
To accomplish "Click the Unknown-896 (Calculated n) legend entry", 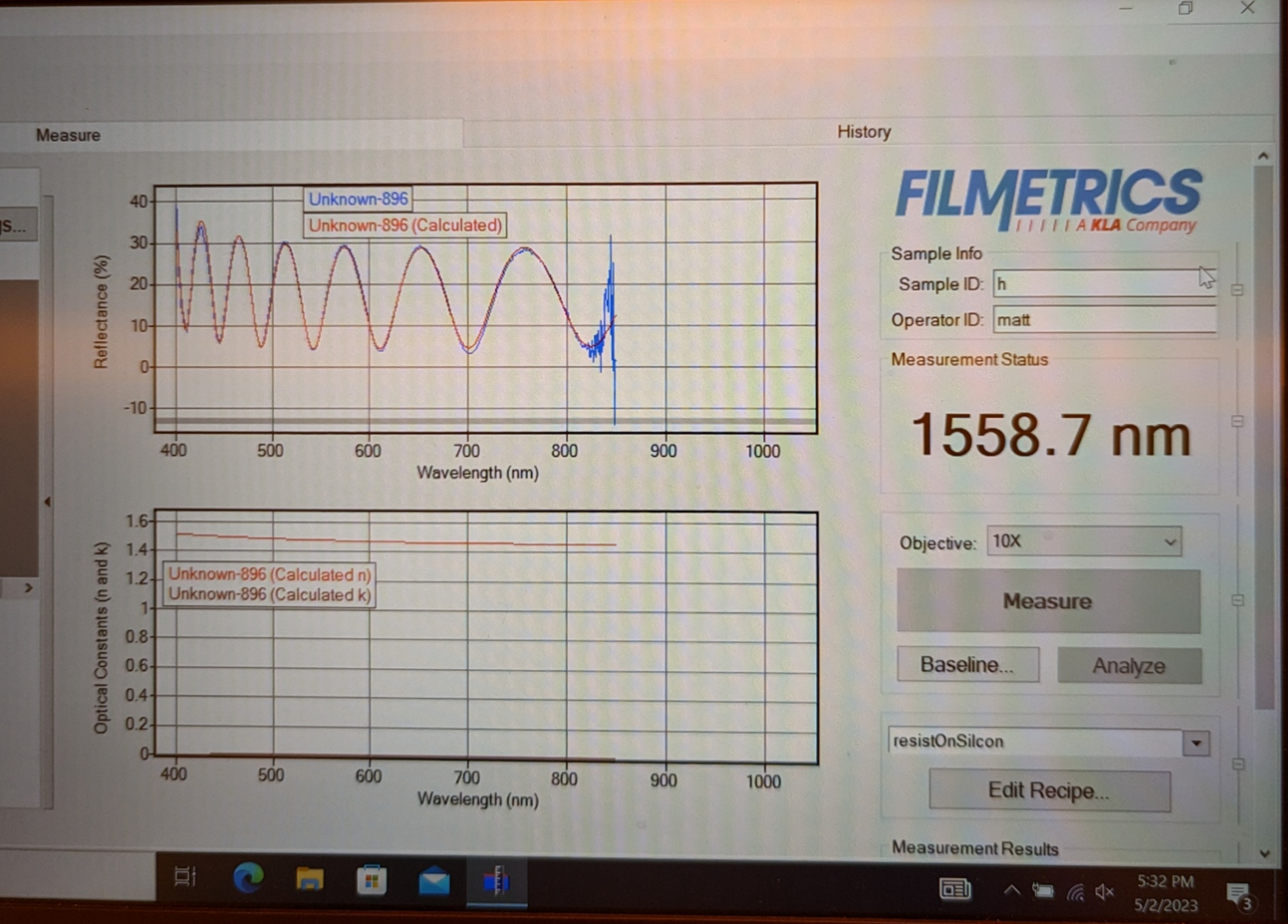I will pyautogui.click(x=269, y=575).
